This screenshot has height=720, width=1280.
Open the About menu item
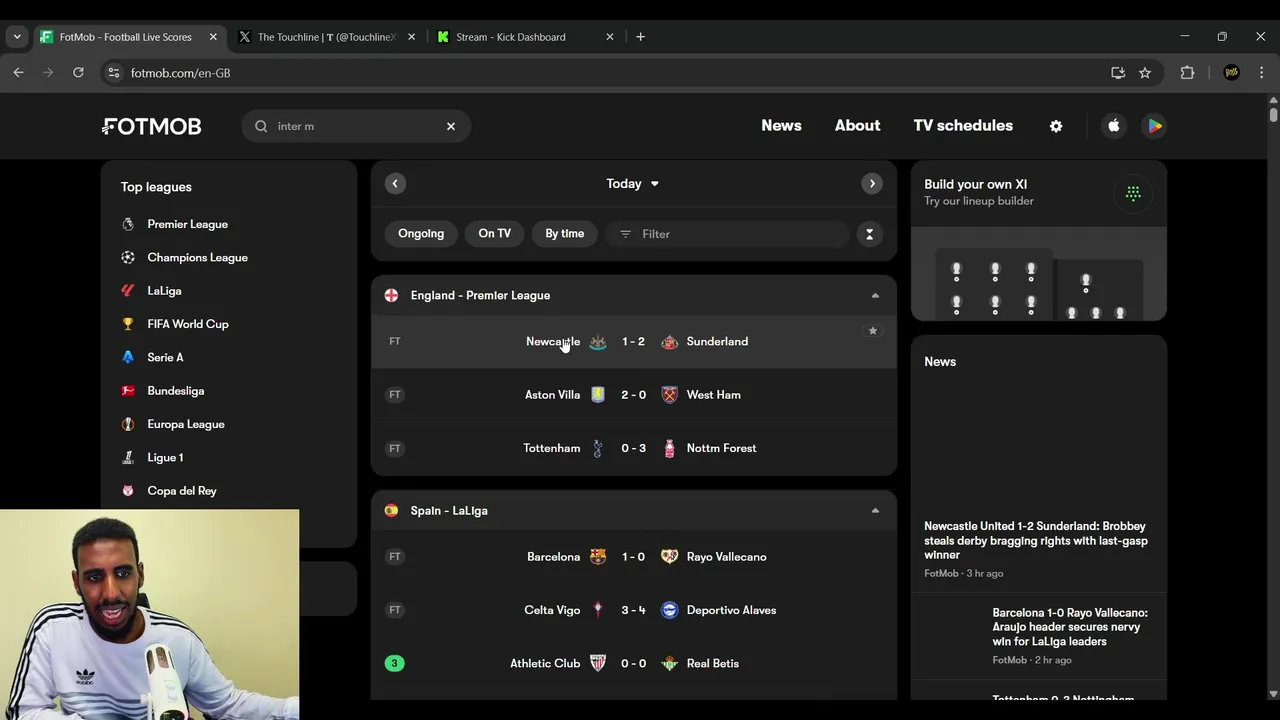click(858, 126)
